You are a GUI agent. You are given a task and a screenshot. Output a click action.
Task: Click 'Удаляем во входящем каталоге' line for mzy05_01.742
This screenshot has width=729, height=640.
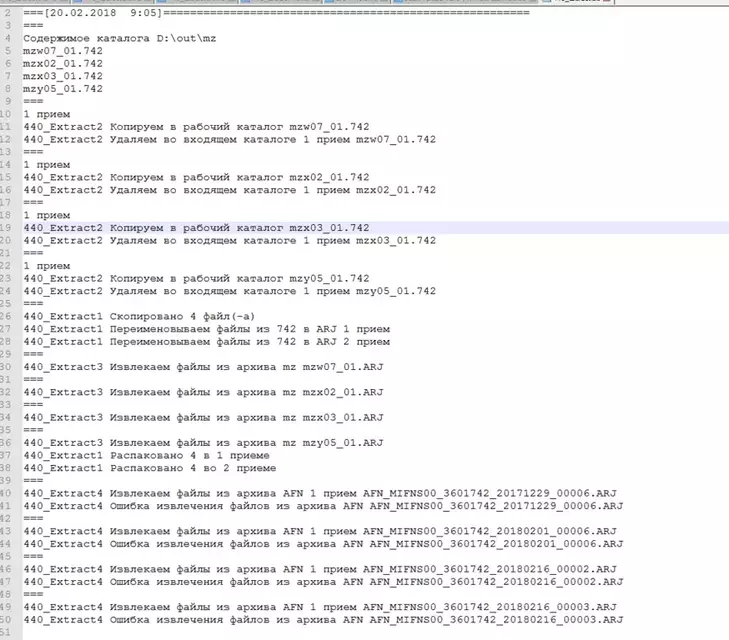pyautogui.click(x=230, y=291)
